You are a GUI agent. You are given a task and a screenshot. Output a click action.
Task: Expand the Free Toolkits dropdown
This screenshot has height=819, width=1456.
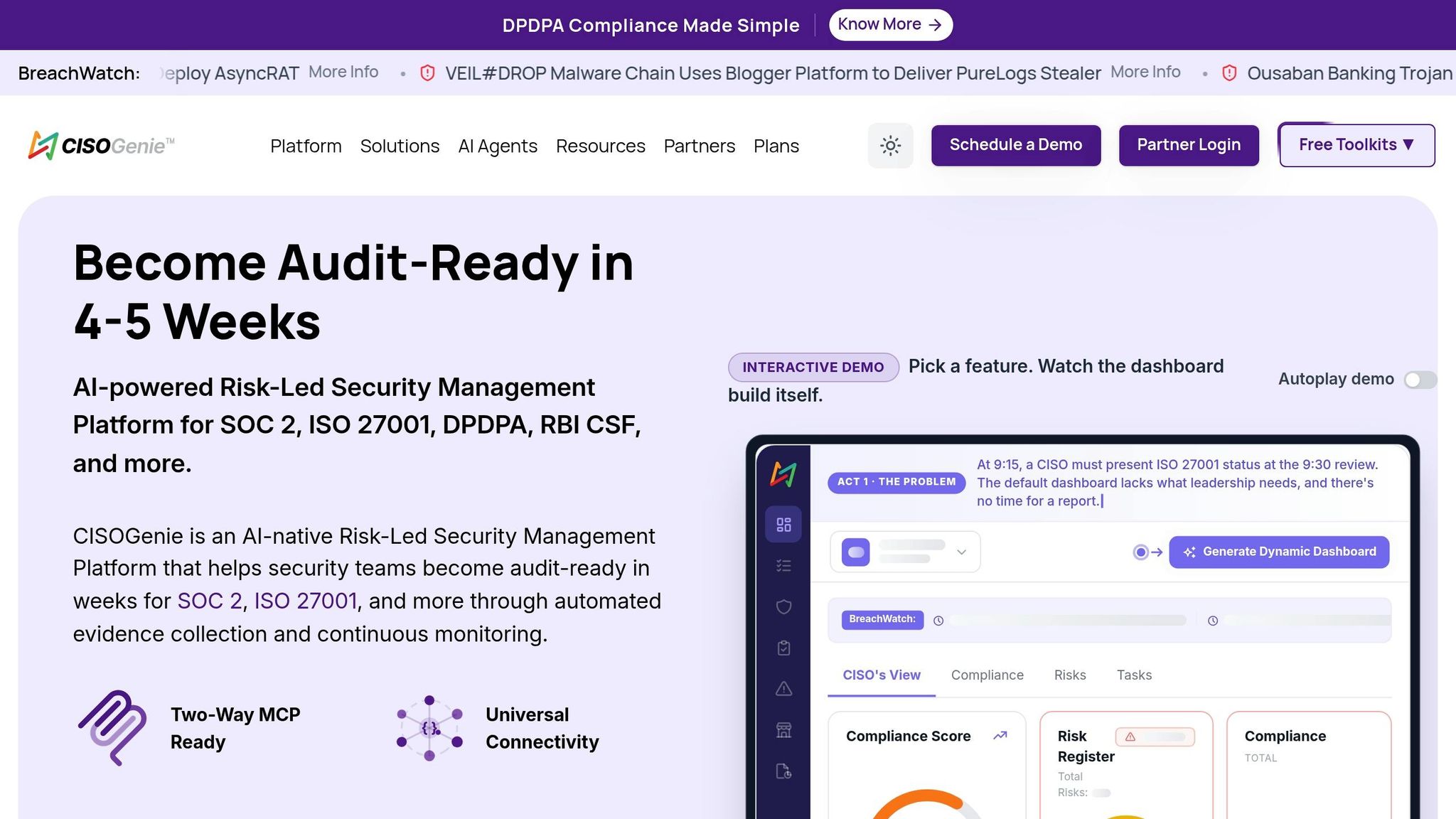1356,146
